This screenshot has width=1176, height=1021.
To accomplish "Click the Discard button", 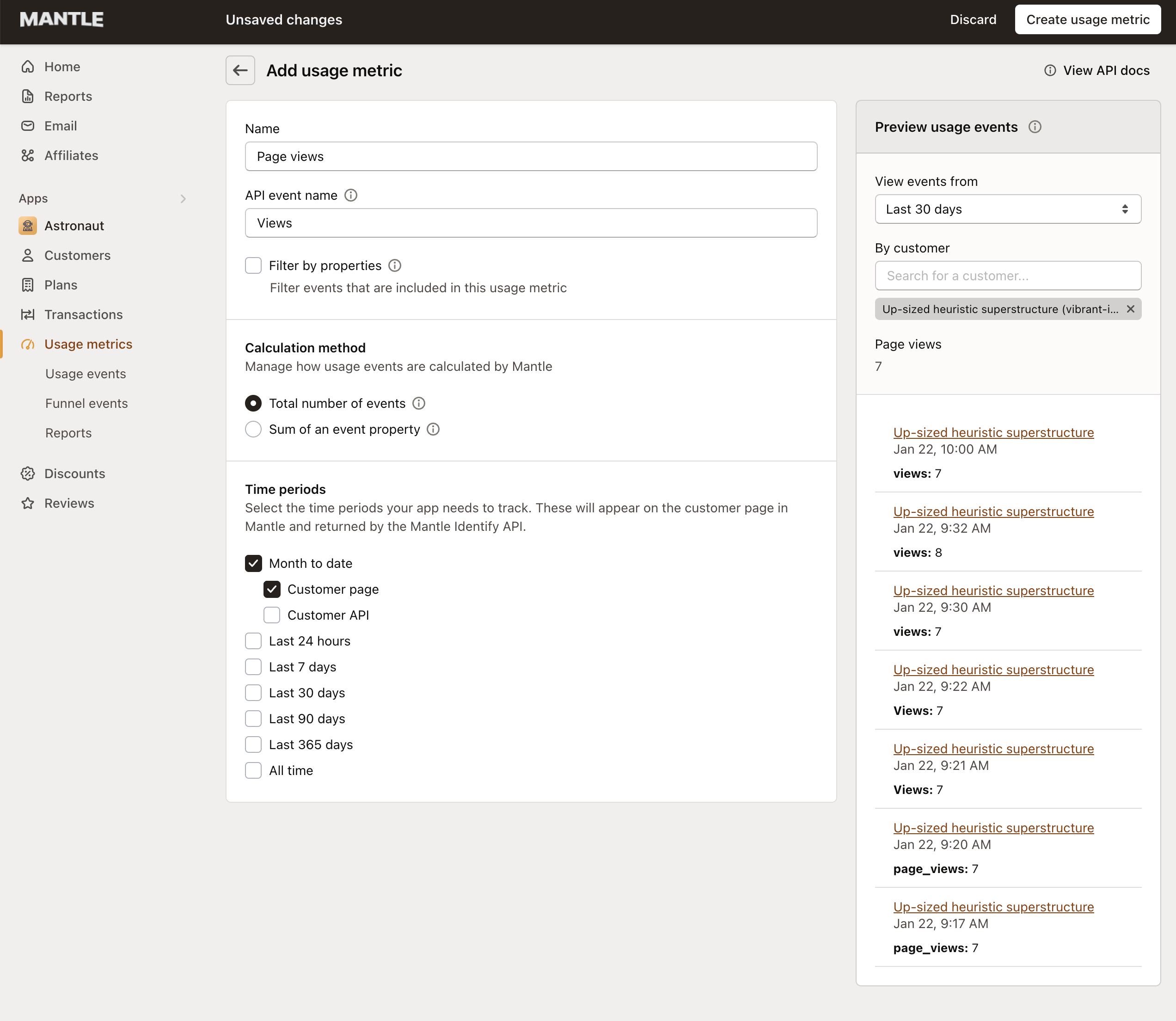I will point(973,19).
